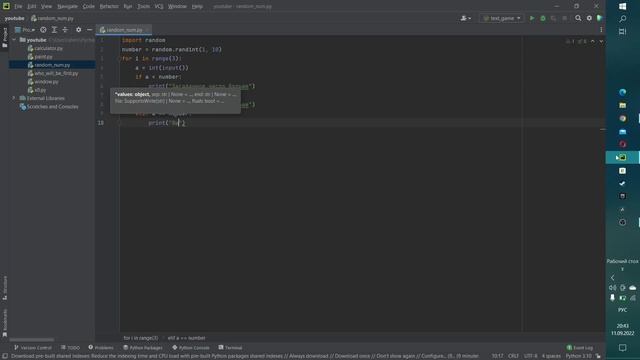Viewport: 640px width, 360px height.
Task: Open the Python Console tool window
Action: pyautogui.click(x=191, y=348)
